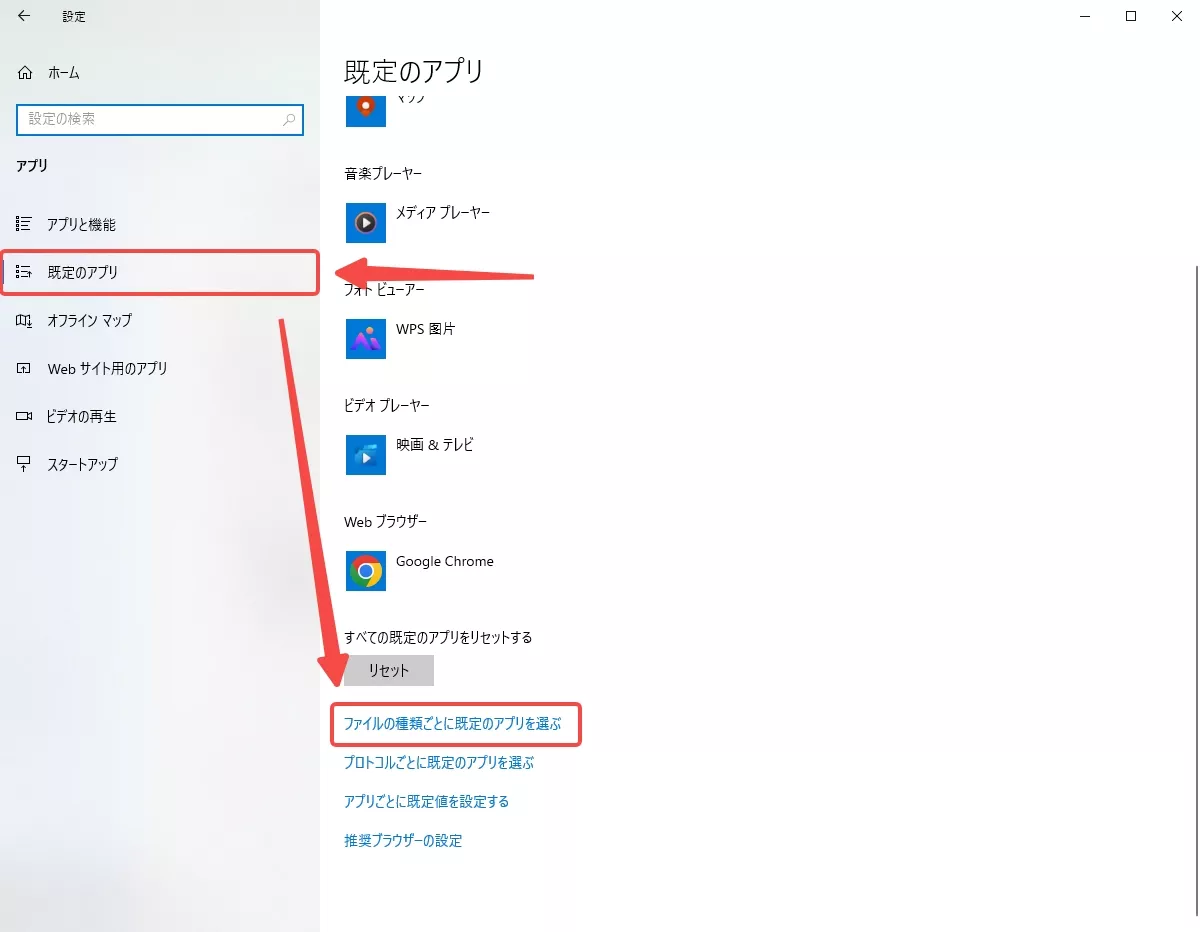Click the マップ app icon
Viewport: 1200px width, 932px height.
tap(365, 110)
